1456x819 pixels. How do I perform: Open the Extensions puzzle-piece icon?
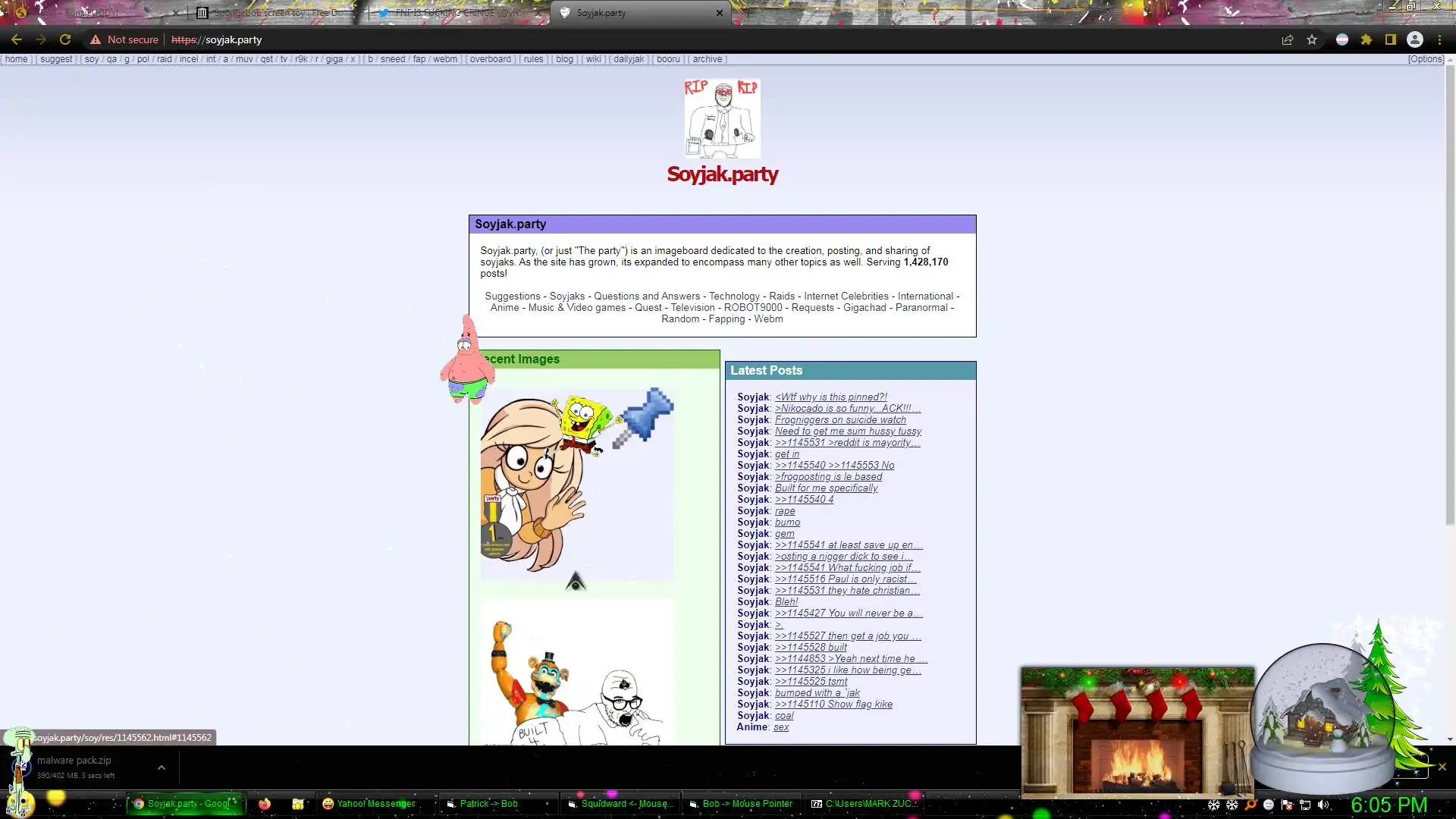coord(1367,39)
